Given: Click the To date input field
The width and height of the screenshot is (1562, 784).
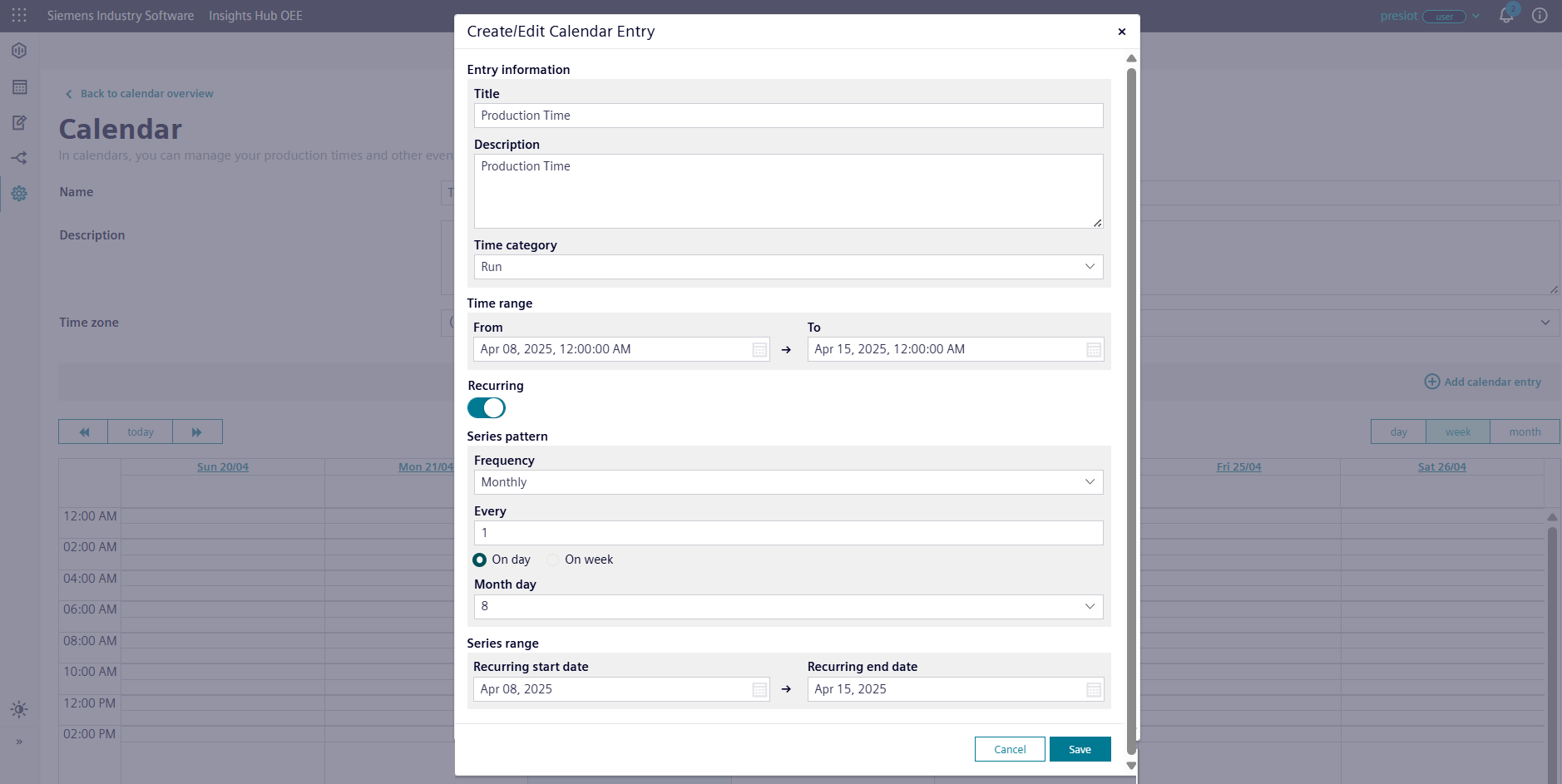Looking at the screenshot, I should coord(956,349).
